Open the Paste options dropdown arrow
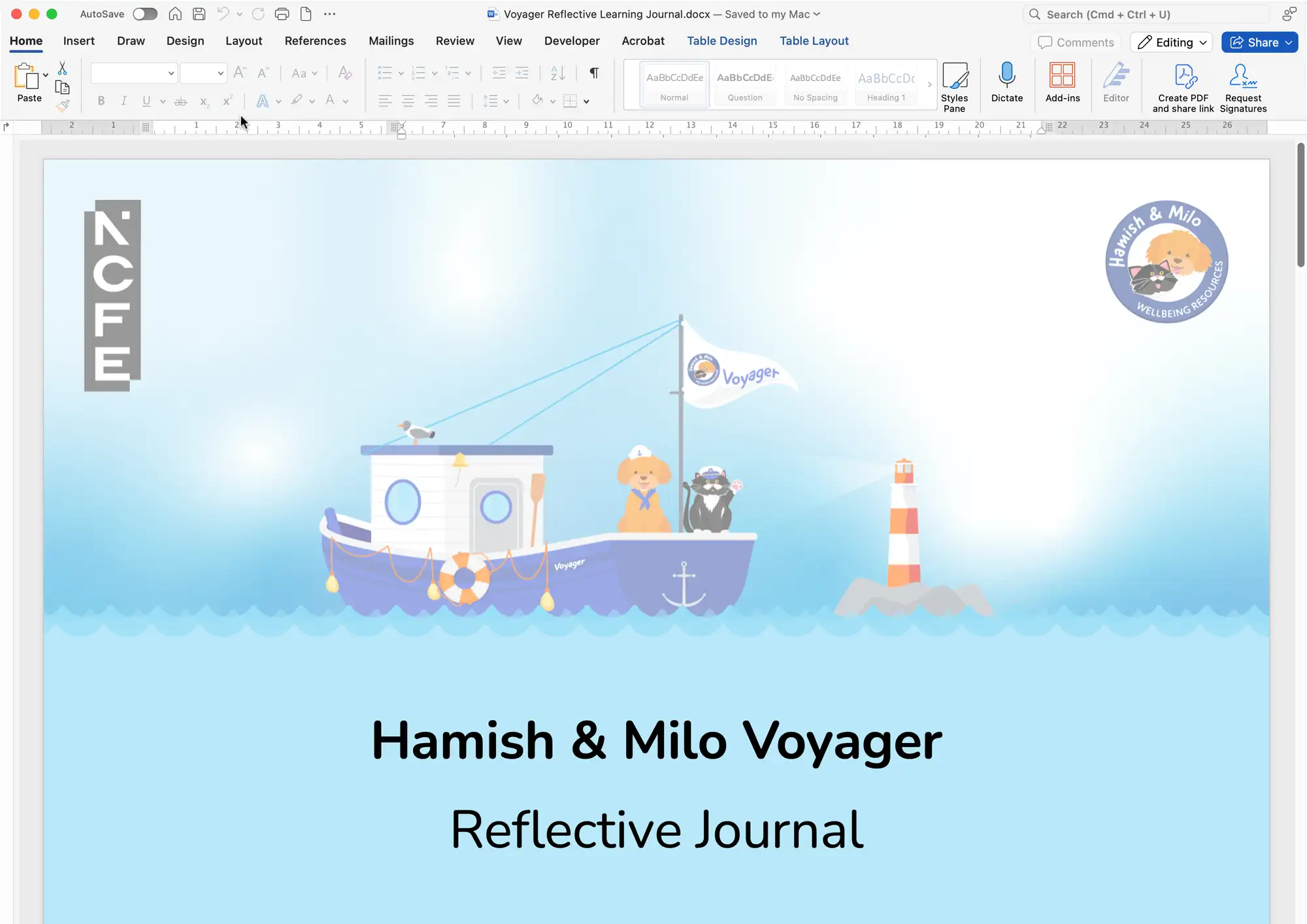This screenshot has height=924, width=1307. coord(46,76)
